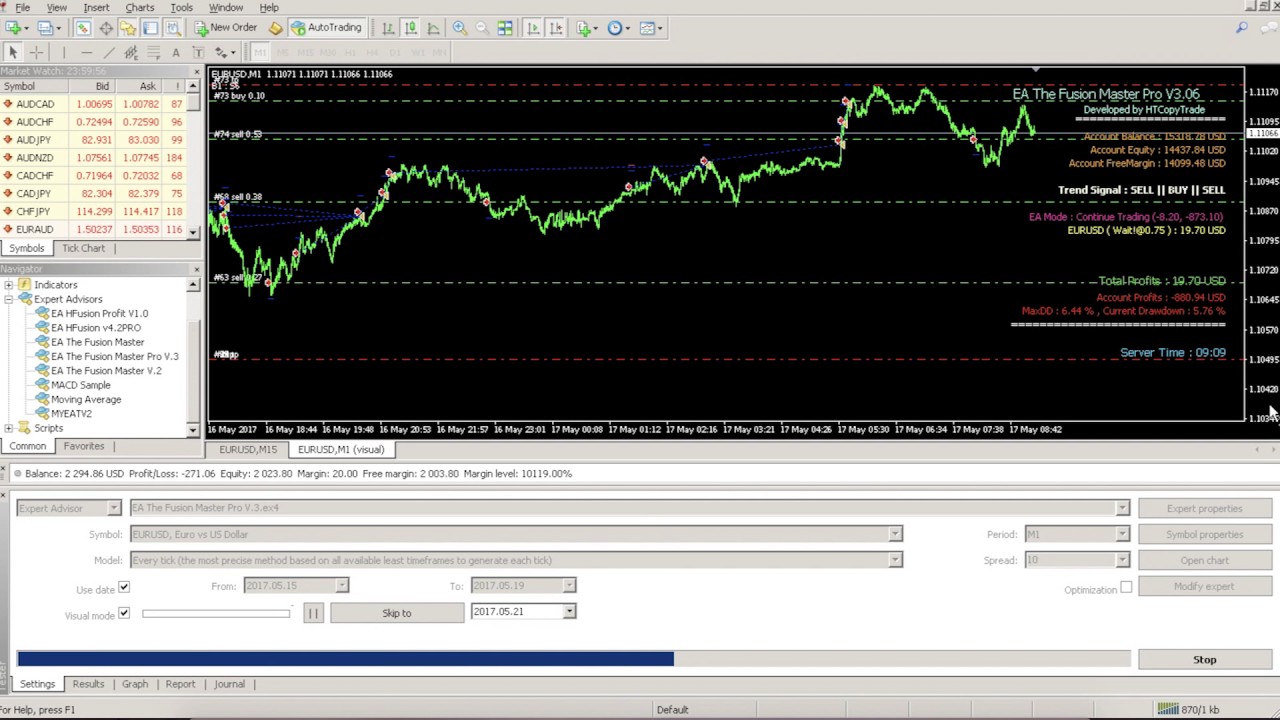The image size is (1280, 720).
Task: Open the Skip to date dropdown
Action: [569, 612]
